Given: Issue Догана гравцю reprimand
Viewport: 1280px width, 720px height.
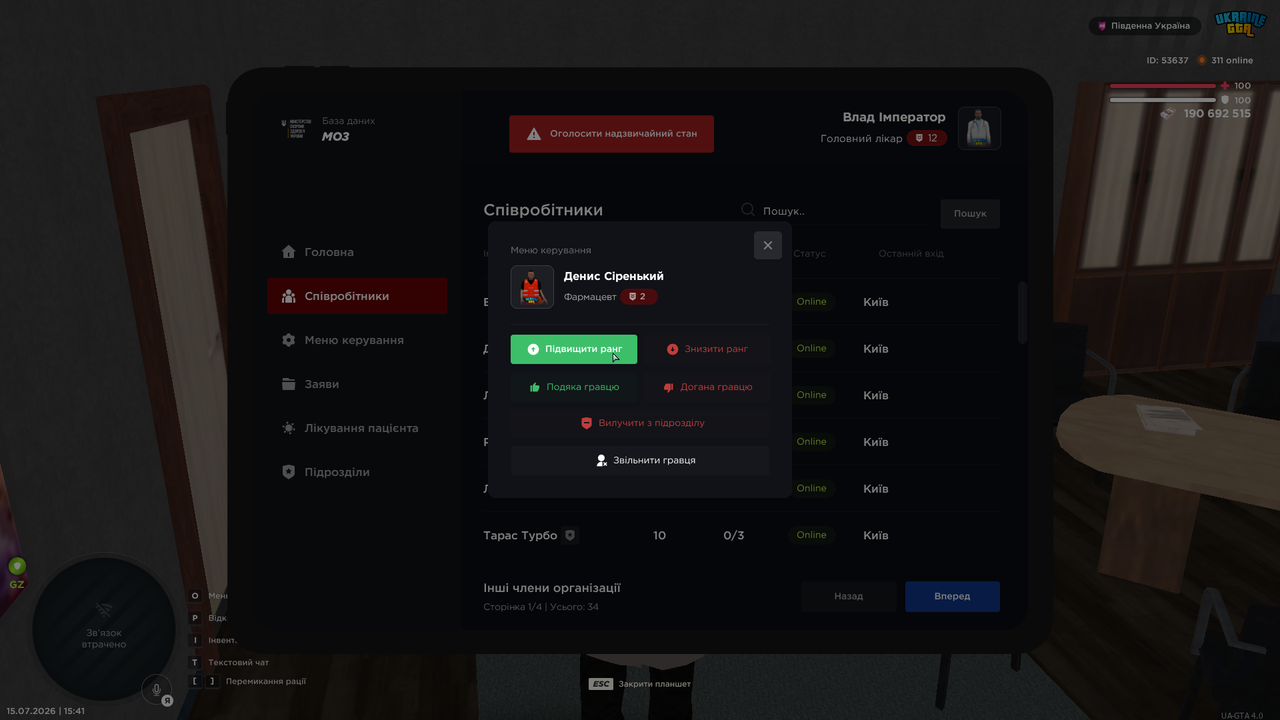Looking at the screenshot, I should pos(707,387).
